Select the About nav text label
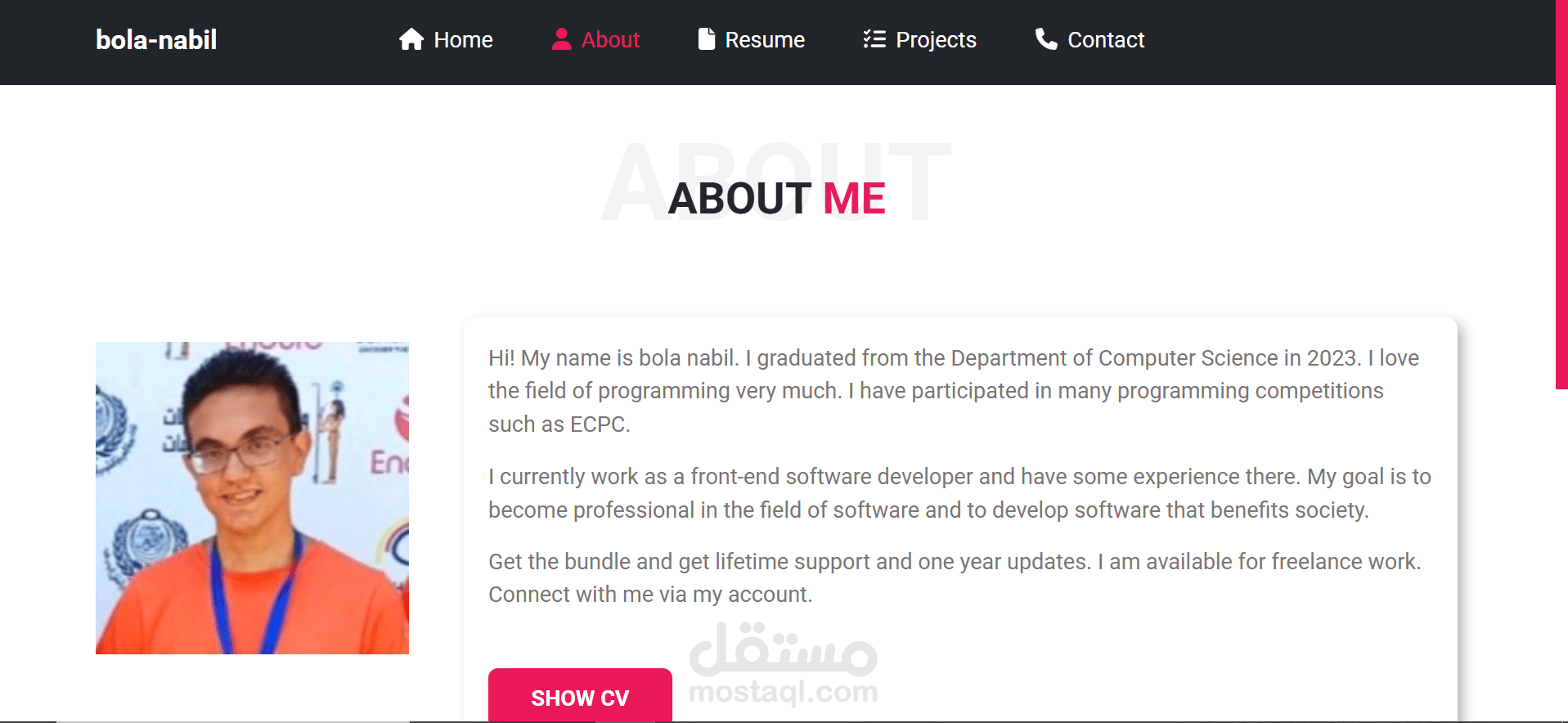The height and width of the screenshot is (723, 1568). coord(610,40)
